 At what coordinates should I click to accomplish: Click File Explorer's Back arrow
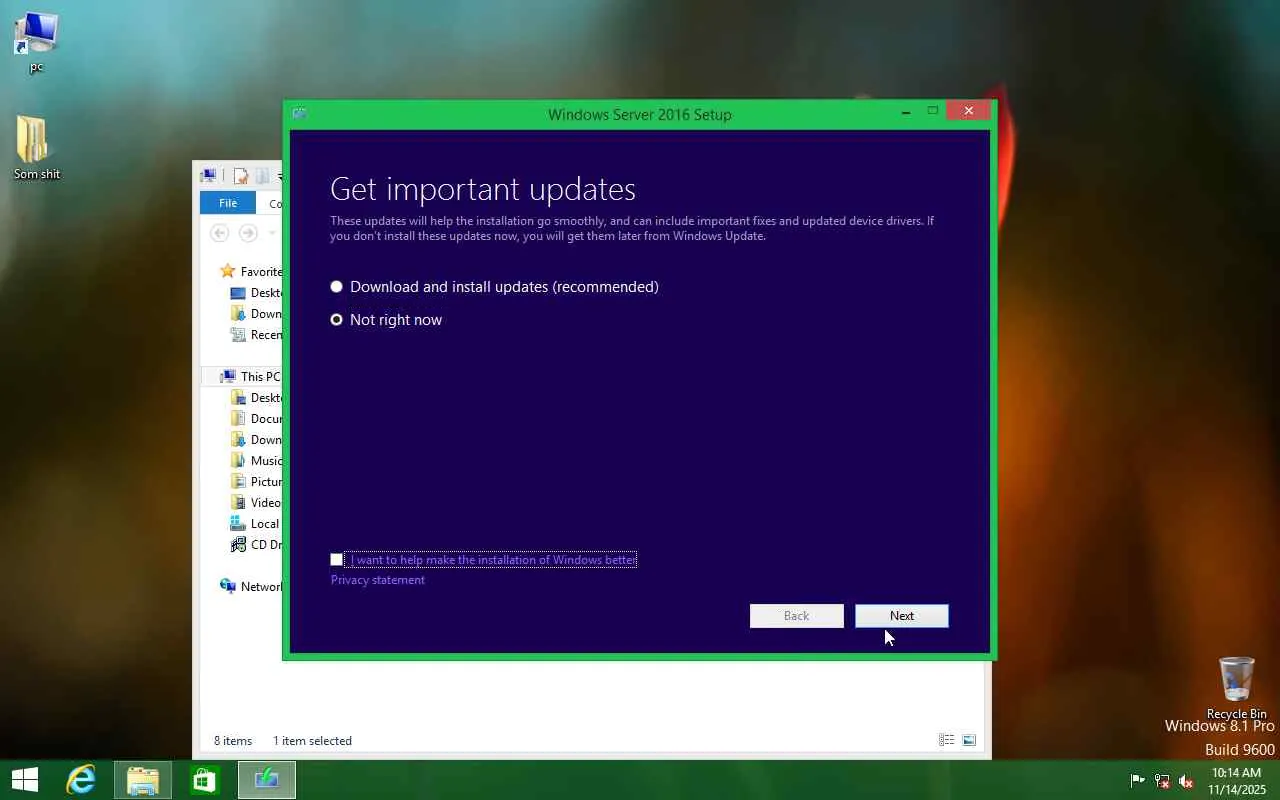click(x=219, y=233)
